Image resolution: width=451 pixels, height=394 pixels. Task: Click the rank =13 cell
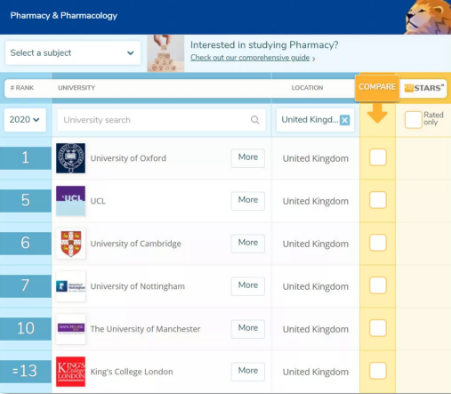[x=25, y=371]
